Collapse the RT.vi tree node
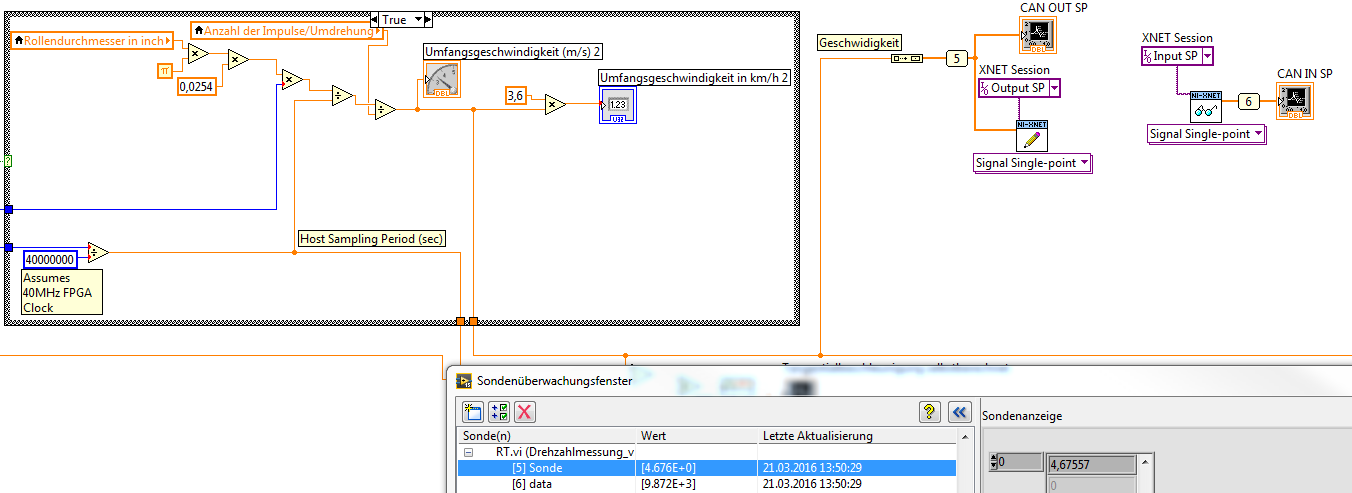This screenshot has width=1352, height=493. [x=468, y=452]
